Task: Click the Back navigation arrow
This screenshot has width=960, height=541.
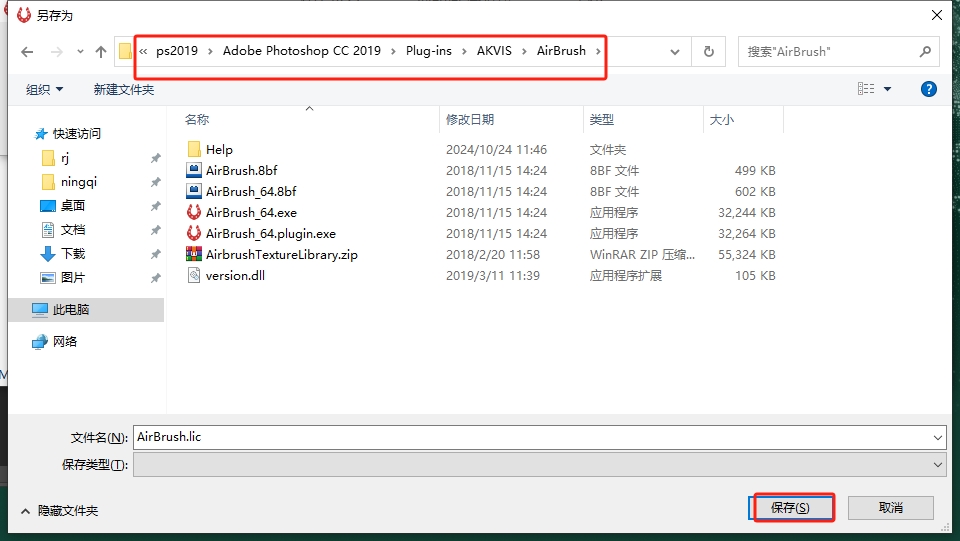Action: (x=27, y=52)
